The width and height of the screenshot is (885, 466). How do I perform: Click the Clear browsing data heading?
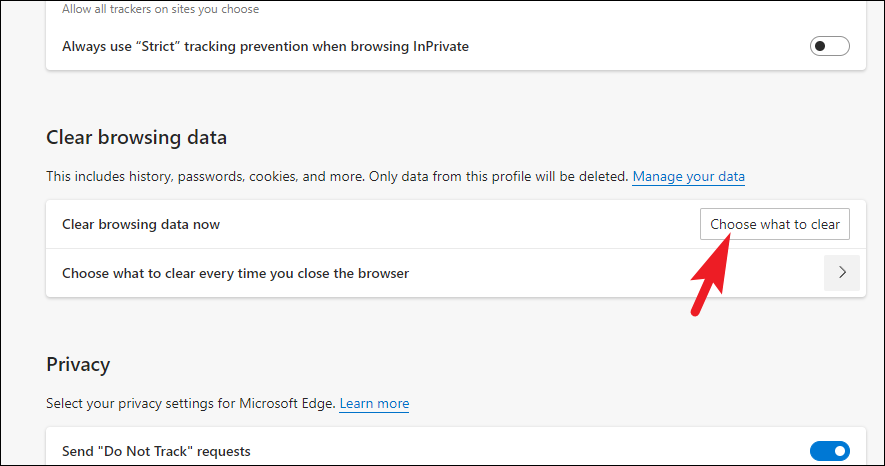[x=137, y=137]
